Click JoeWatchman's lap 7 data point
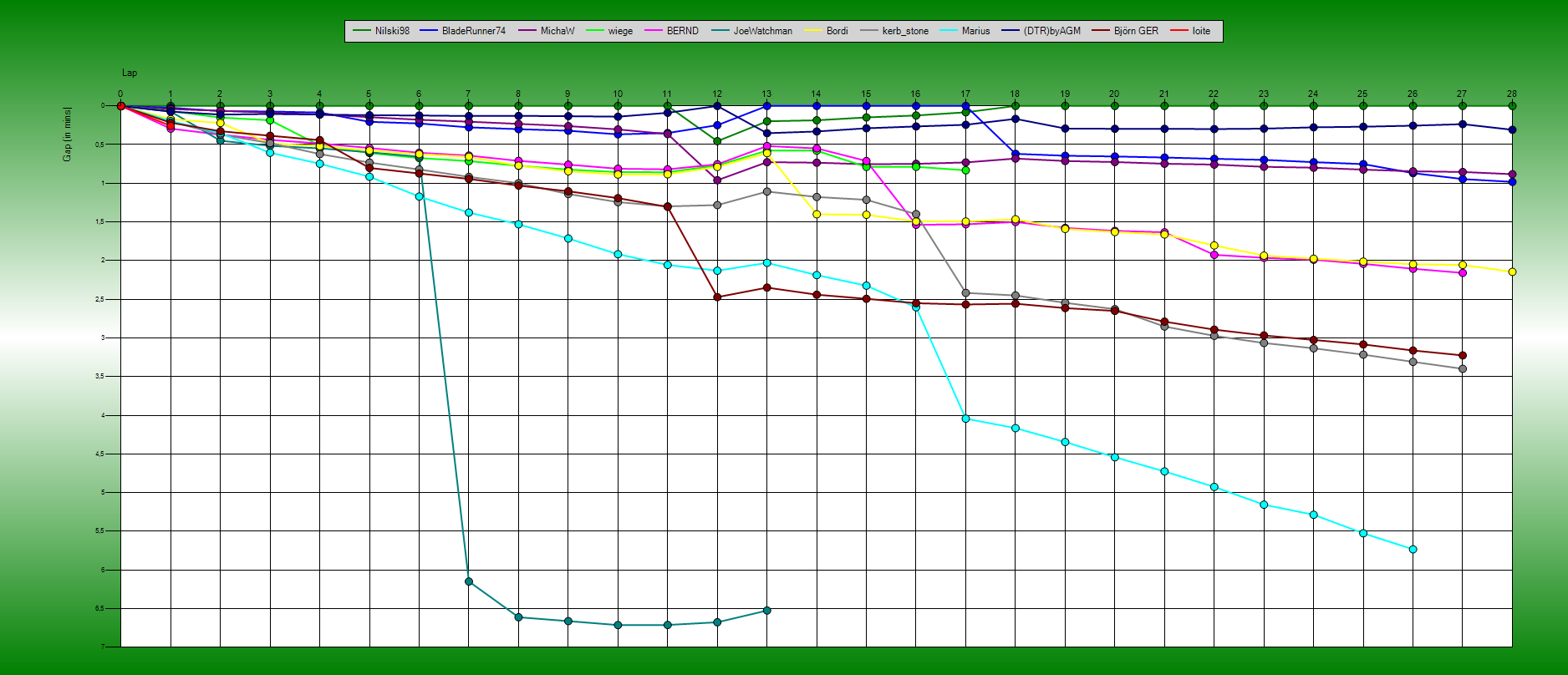 [x=469, y=581]
